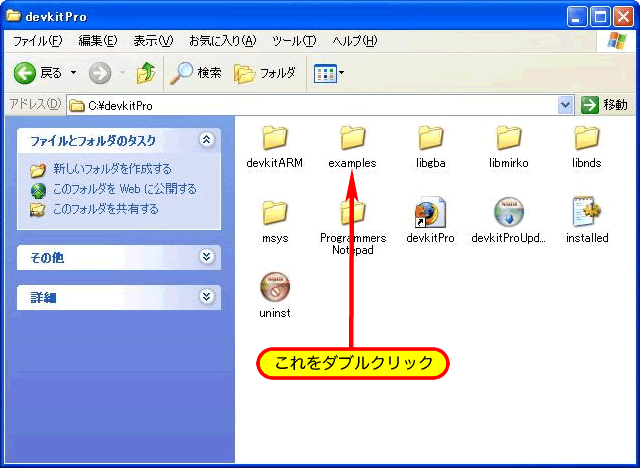Click the devkitPro title bar folder icon
This screenshot has width=640, height=468.
13,16
